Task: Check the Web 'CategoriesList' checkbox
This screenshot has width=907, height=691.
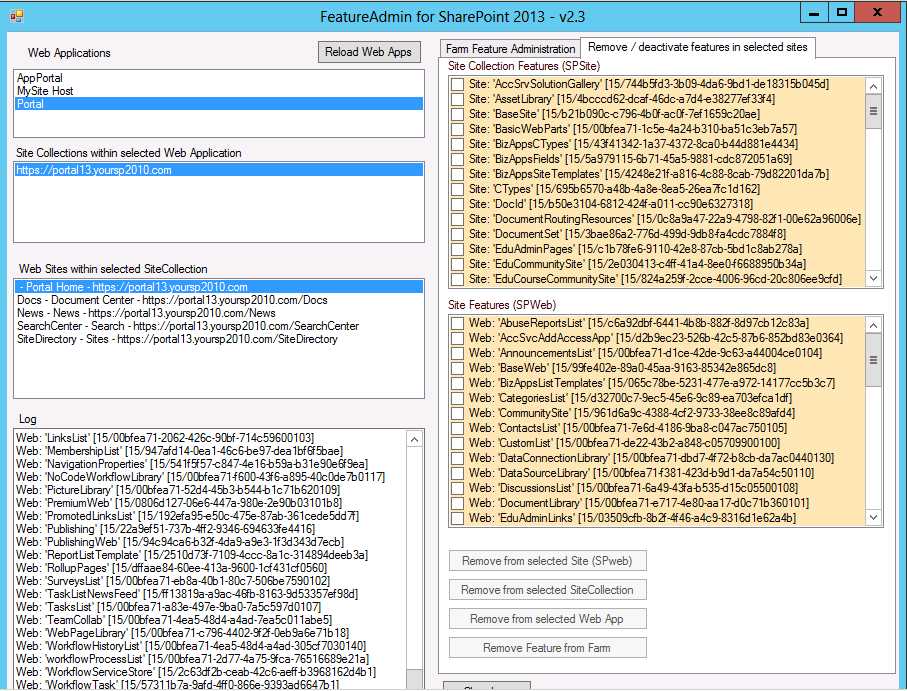Action: (x=458, y=398)
